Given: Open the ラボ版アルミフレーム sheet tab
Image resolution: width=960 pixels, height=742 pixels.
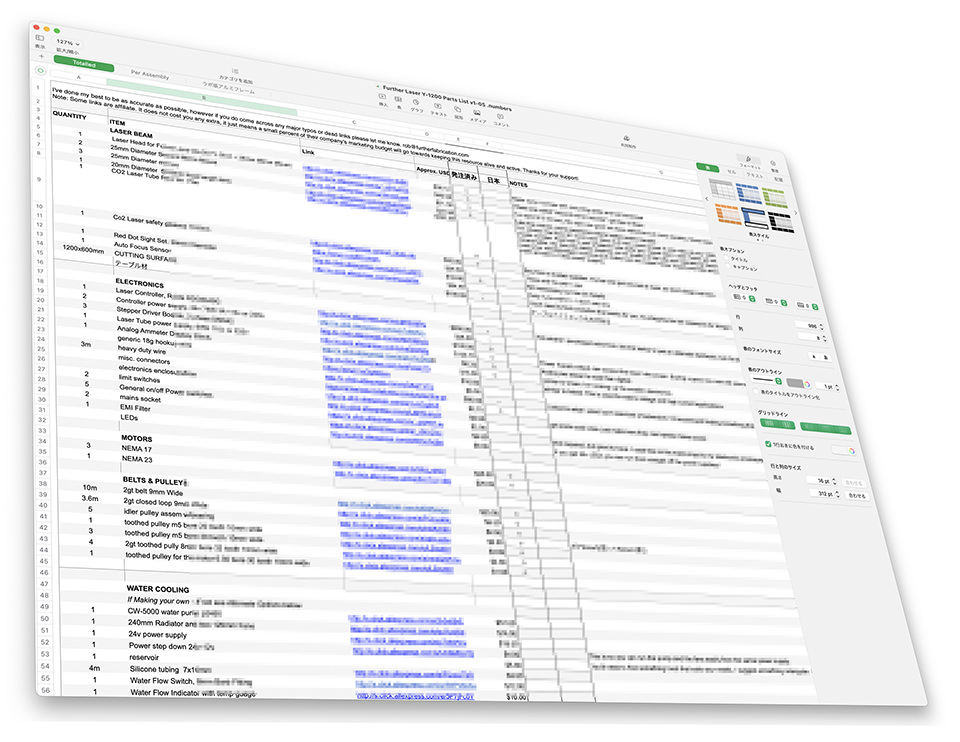Looking at the screenshot, I should coord(228,88).
